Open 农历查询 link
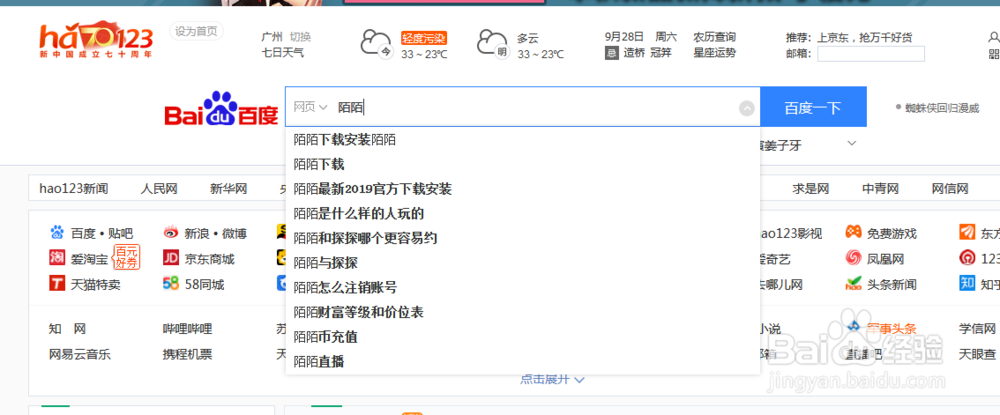The height and width of the screenshot is (415, 1000). [715, 37]
